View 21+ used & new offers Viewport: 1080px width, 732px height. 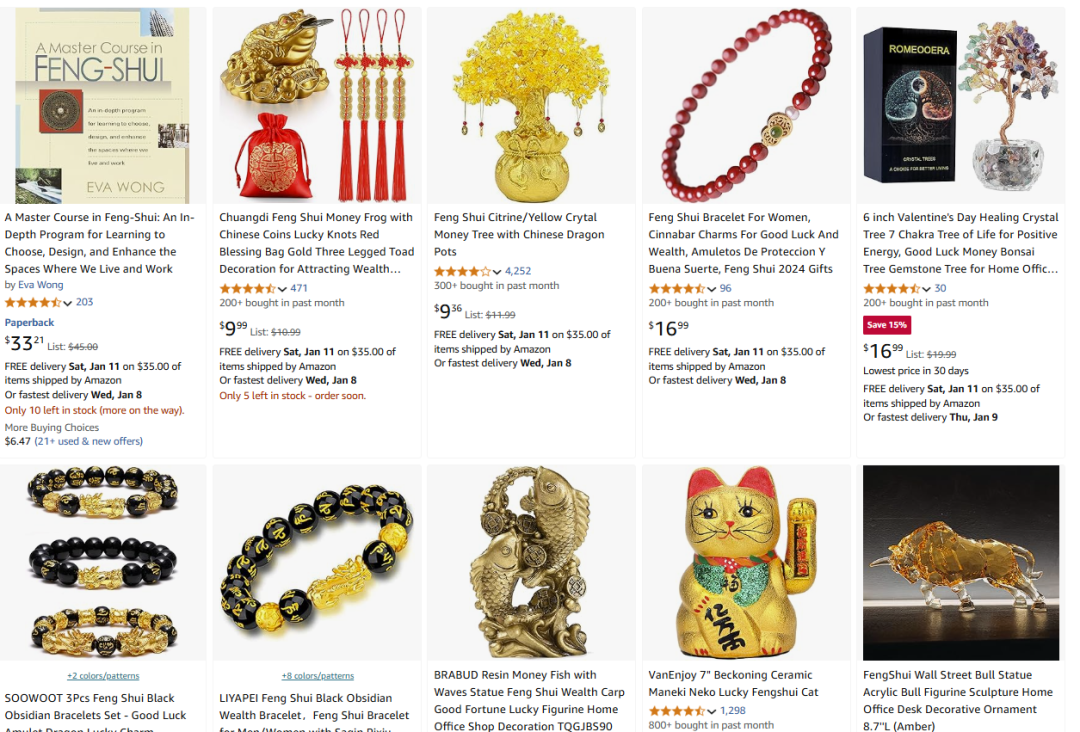point(89,441)
